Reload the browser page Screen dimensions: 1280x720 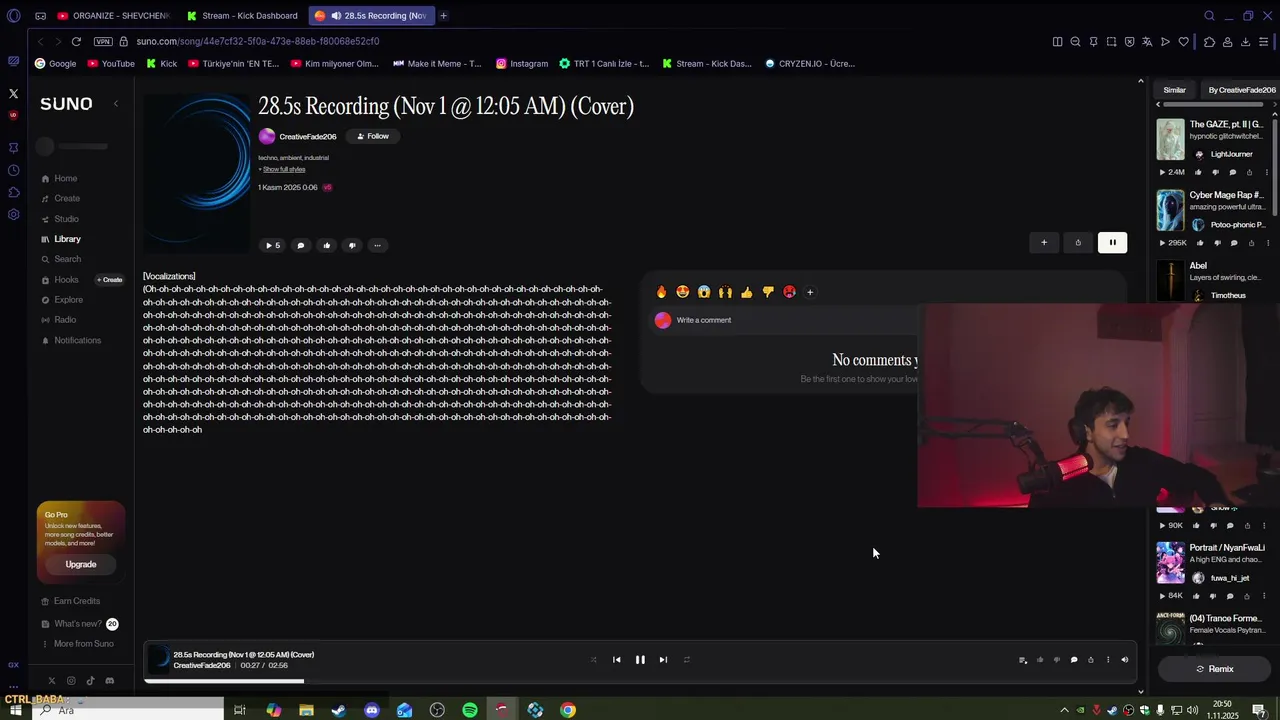[76, 41]
